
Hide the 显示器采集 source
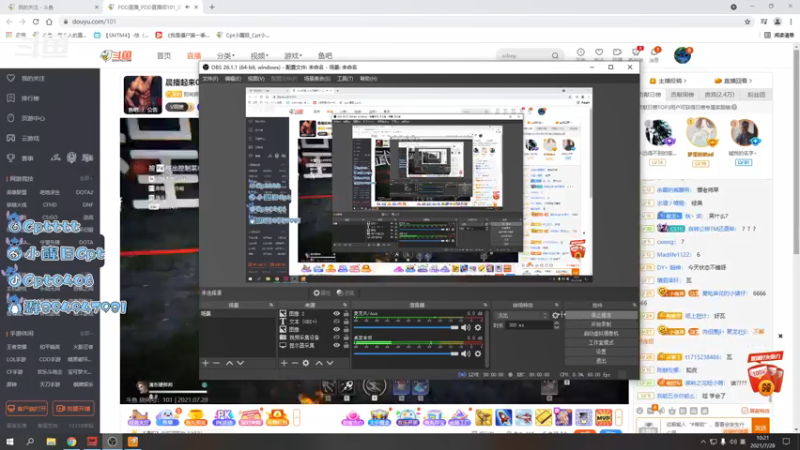point(336,345)
